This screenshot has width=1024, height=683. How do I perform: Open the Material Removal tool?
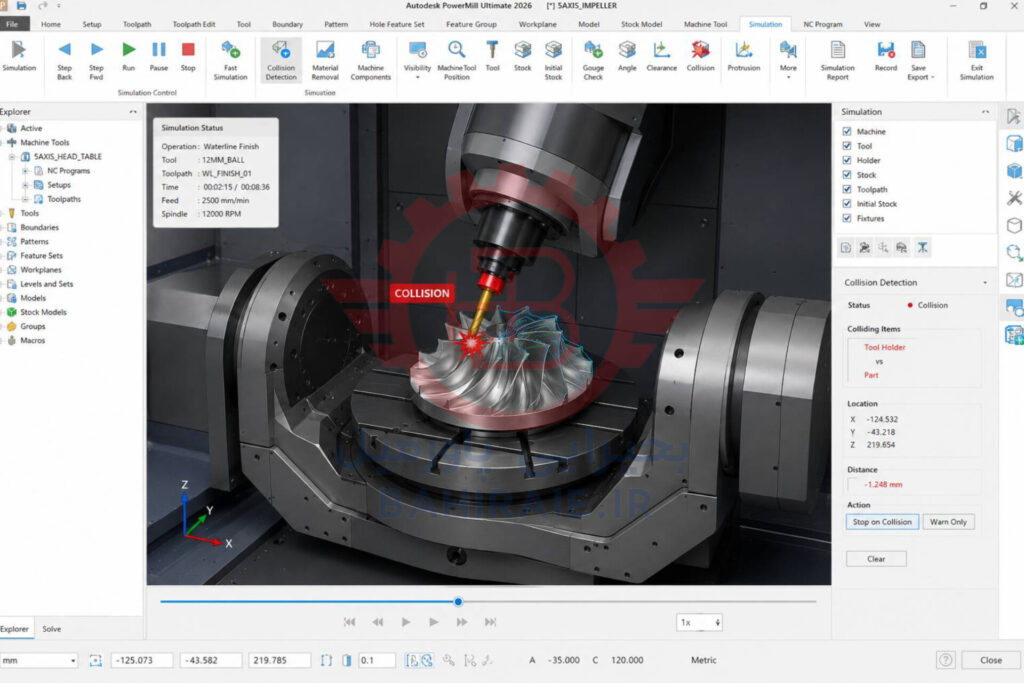pos(325,60)
